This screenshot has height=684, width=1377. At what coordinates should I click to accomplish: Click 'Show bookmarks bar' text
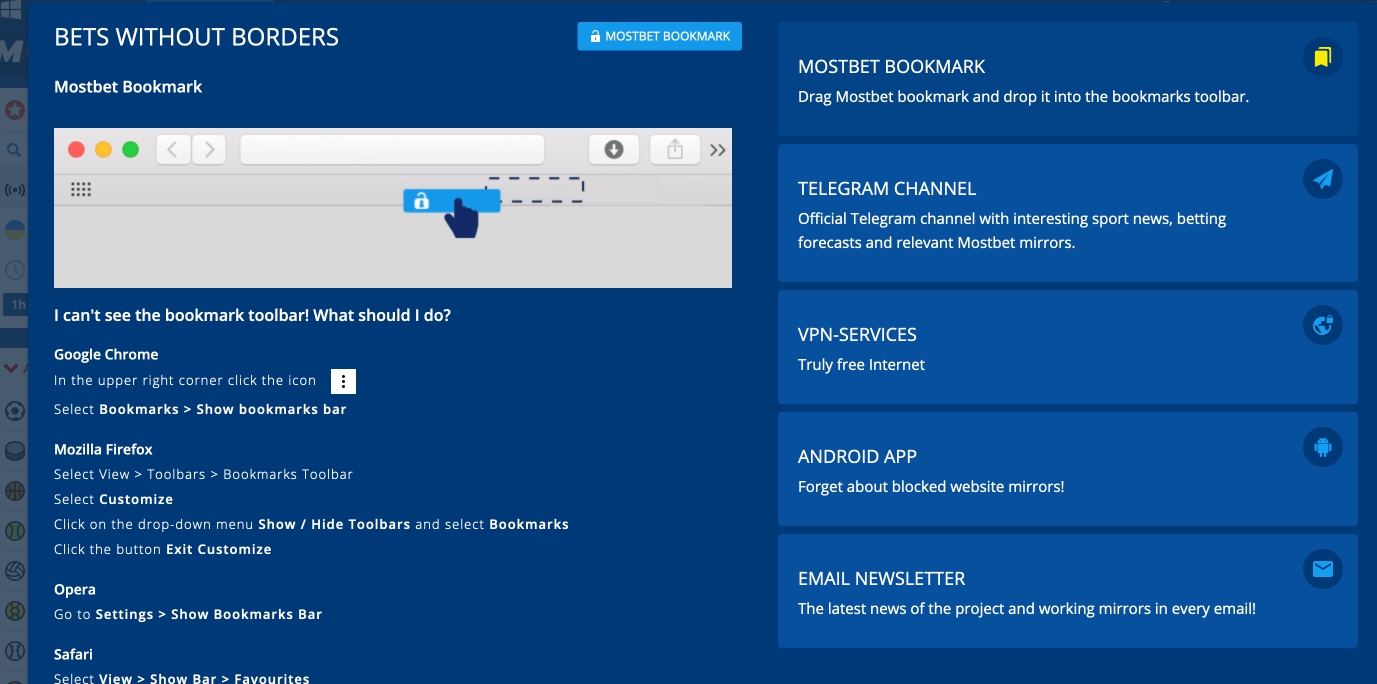click(x=271, y=409)
